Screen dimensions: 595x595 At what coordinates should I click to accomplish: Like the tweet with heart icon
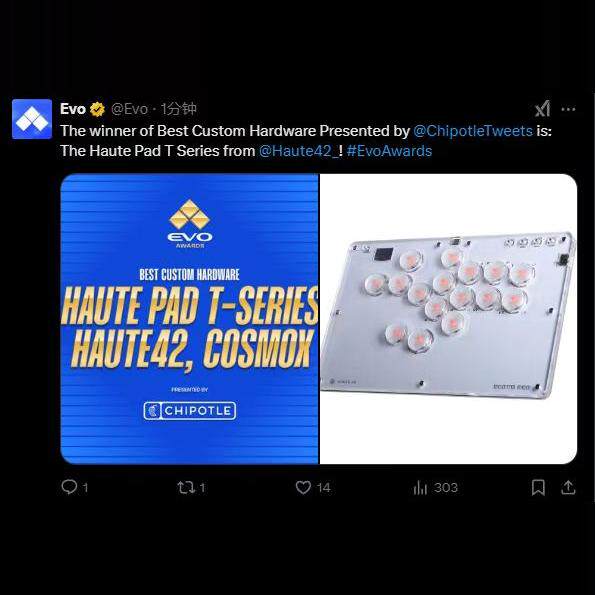(x=303, y=487)
